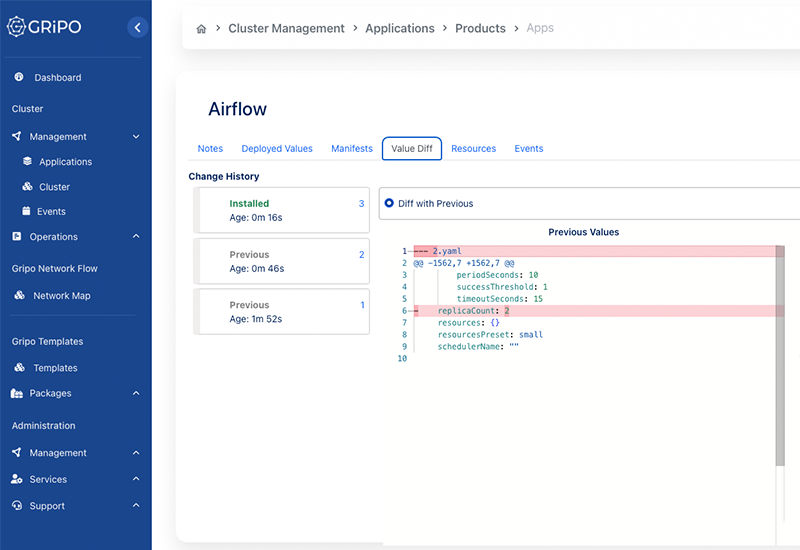Click the diff viewer vertical scrollbar

click(780, 356)
